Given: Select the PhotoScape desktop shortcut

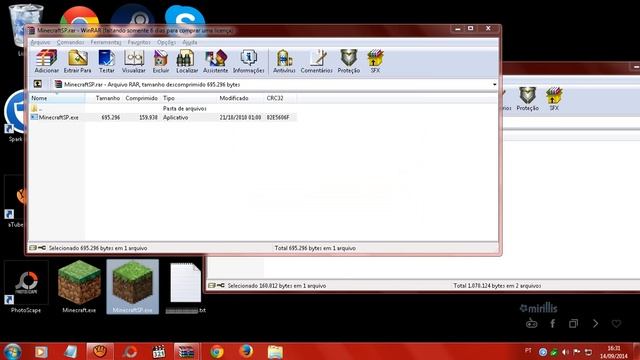Looking at the screenshot, I should [26, 288].
